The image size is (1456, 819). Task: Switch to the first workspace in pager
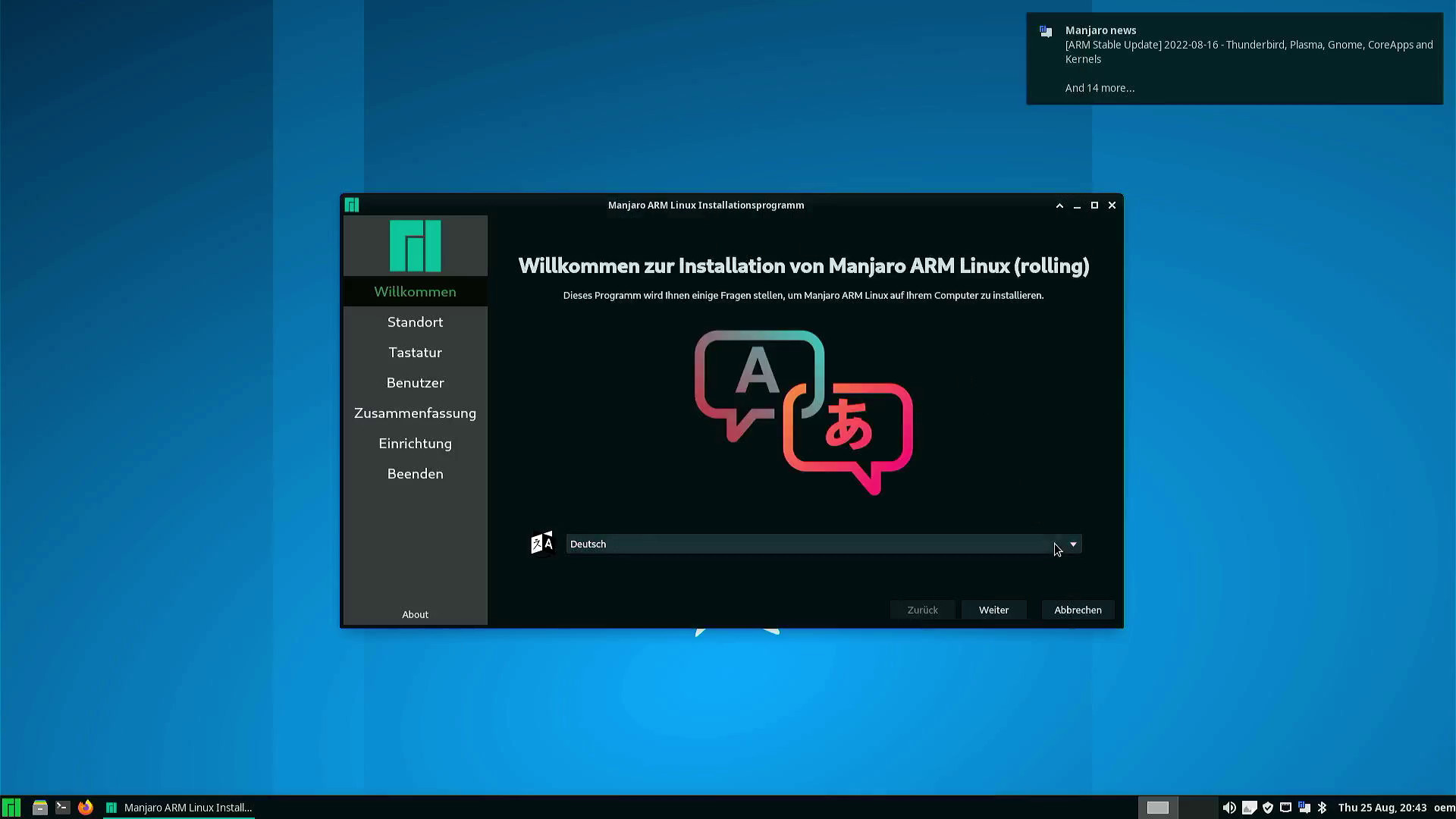[1158, 808]
